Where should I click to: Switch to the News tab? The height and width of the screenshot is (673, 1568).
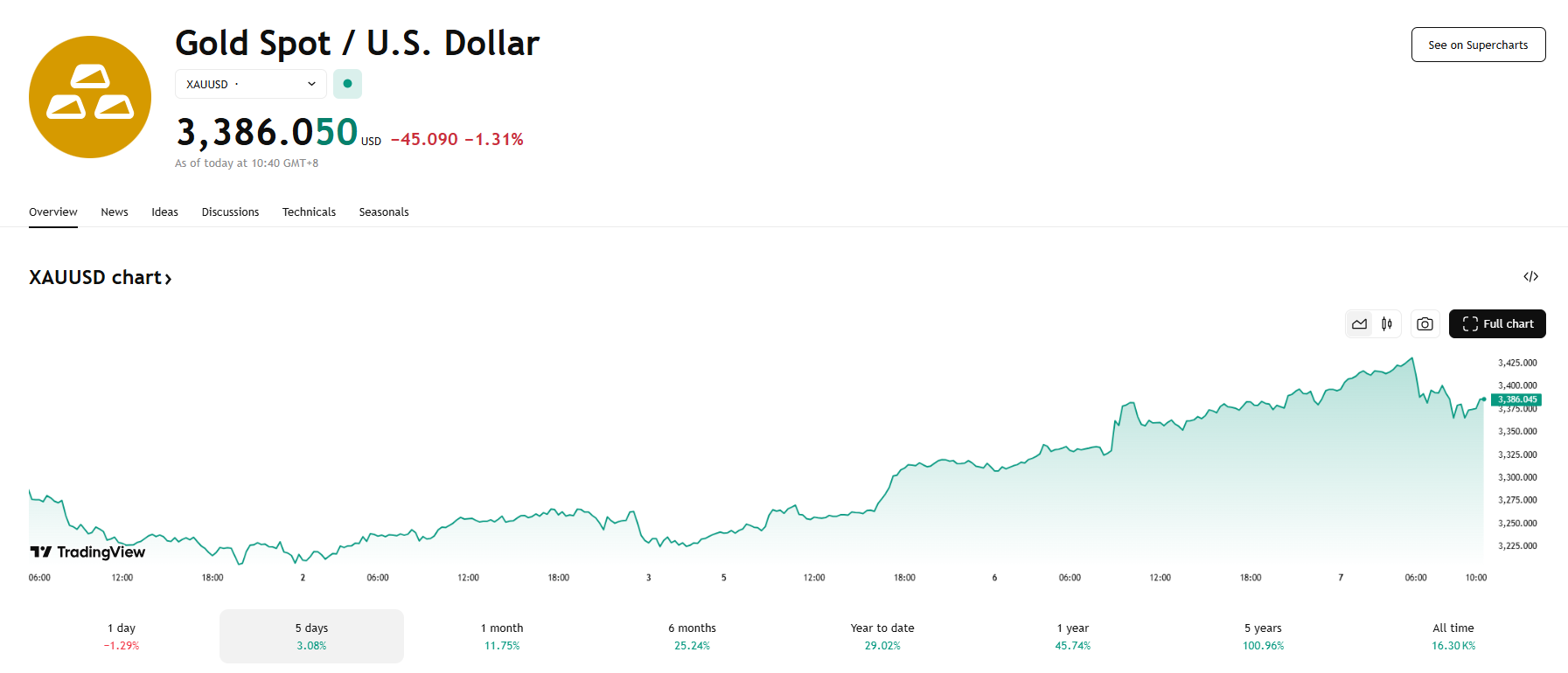point(115,212)
